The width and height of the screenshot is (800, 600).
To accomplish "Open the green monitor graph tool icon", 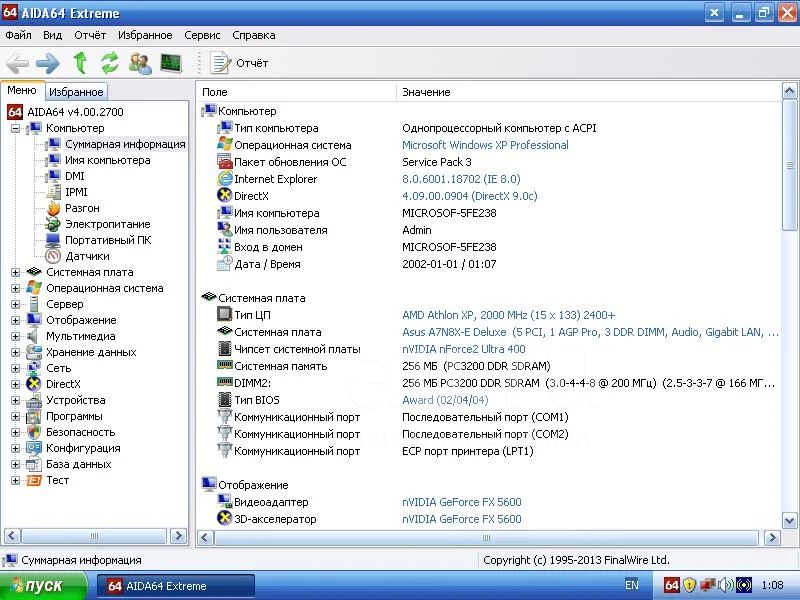I will 171,63.
